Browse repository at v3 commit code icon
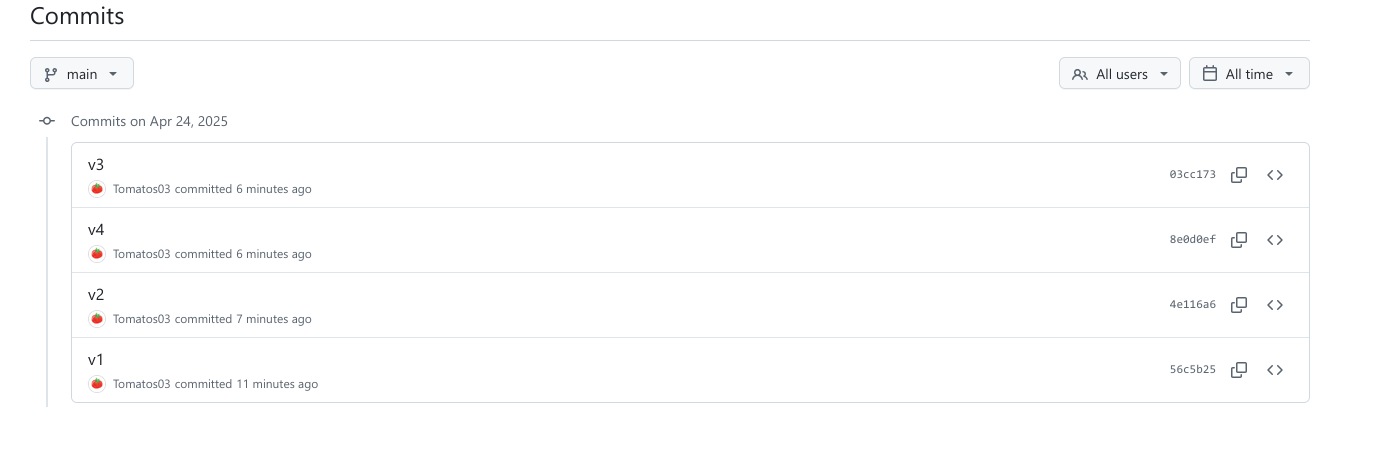This screenshot has height=458, width=1385. pyautogui.click(x=1275, y=175)
